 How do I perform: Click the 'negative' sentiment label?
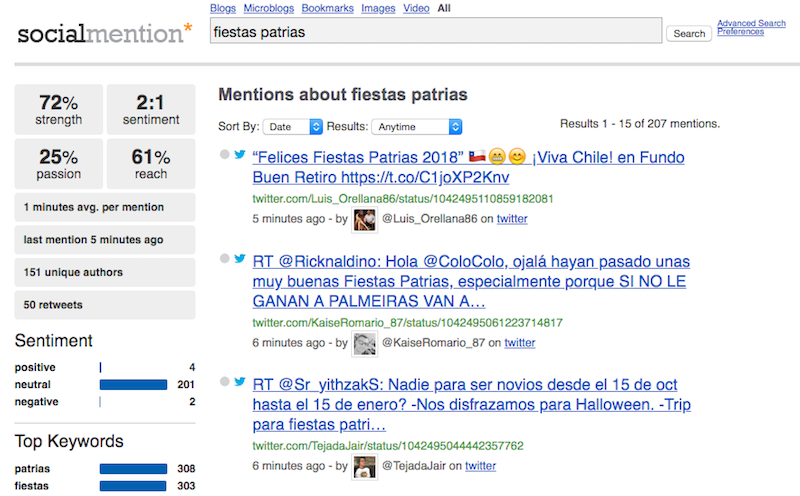37,402
